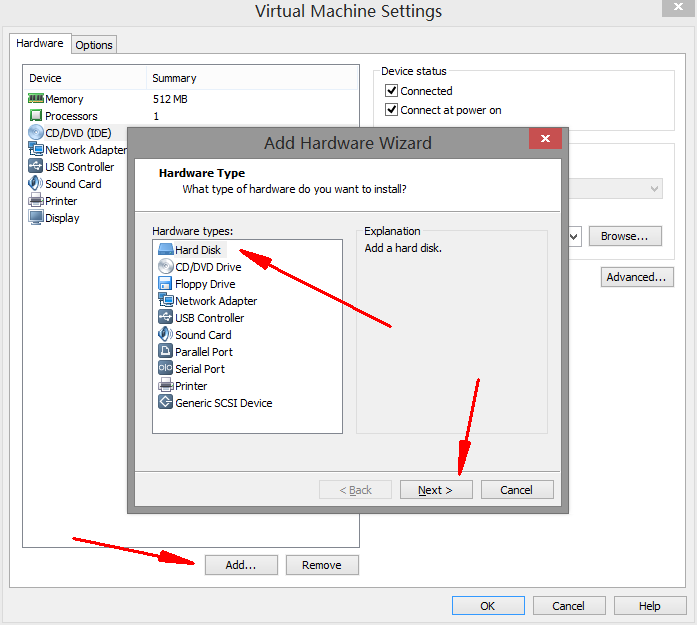Click the Generic SCSI Device icon
Screen dimensions: 697x625
(165, 402)
